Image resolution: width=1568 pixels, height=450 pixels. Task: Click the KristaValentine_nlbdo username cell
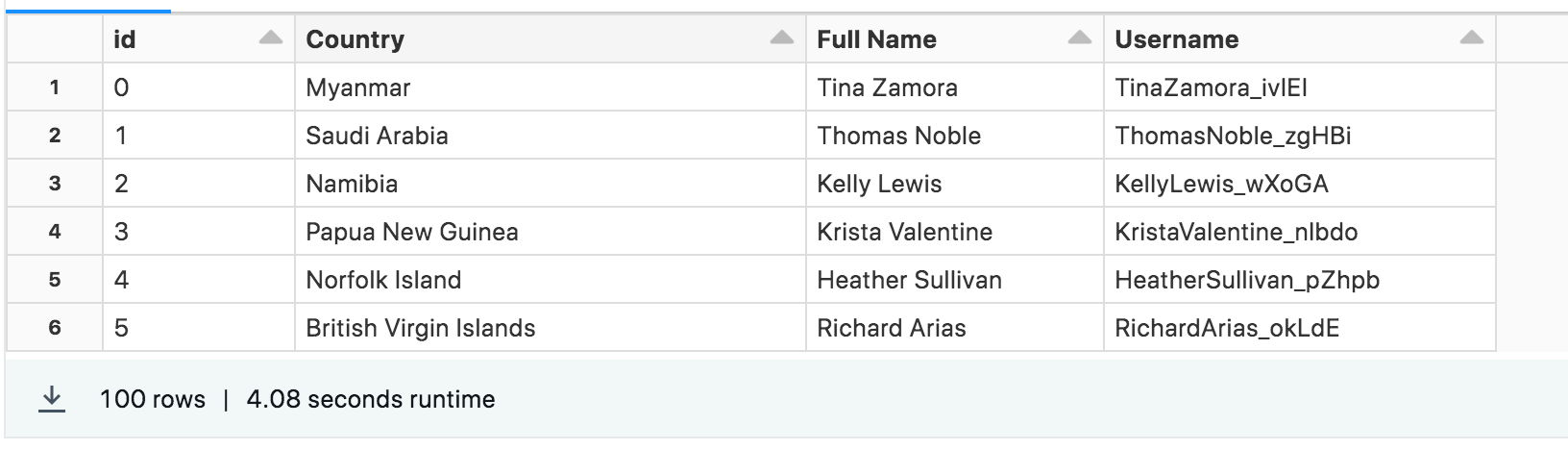(1299, 232)
